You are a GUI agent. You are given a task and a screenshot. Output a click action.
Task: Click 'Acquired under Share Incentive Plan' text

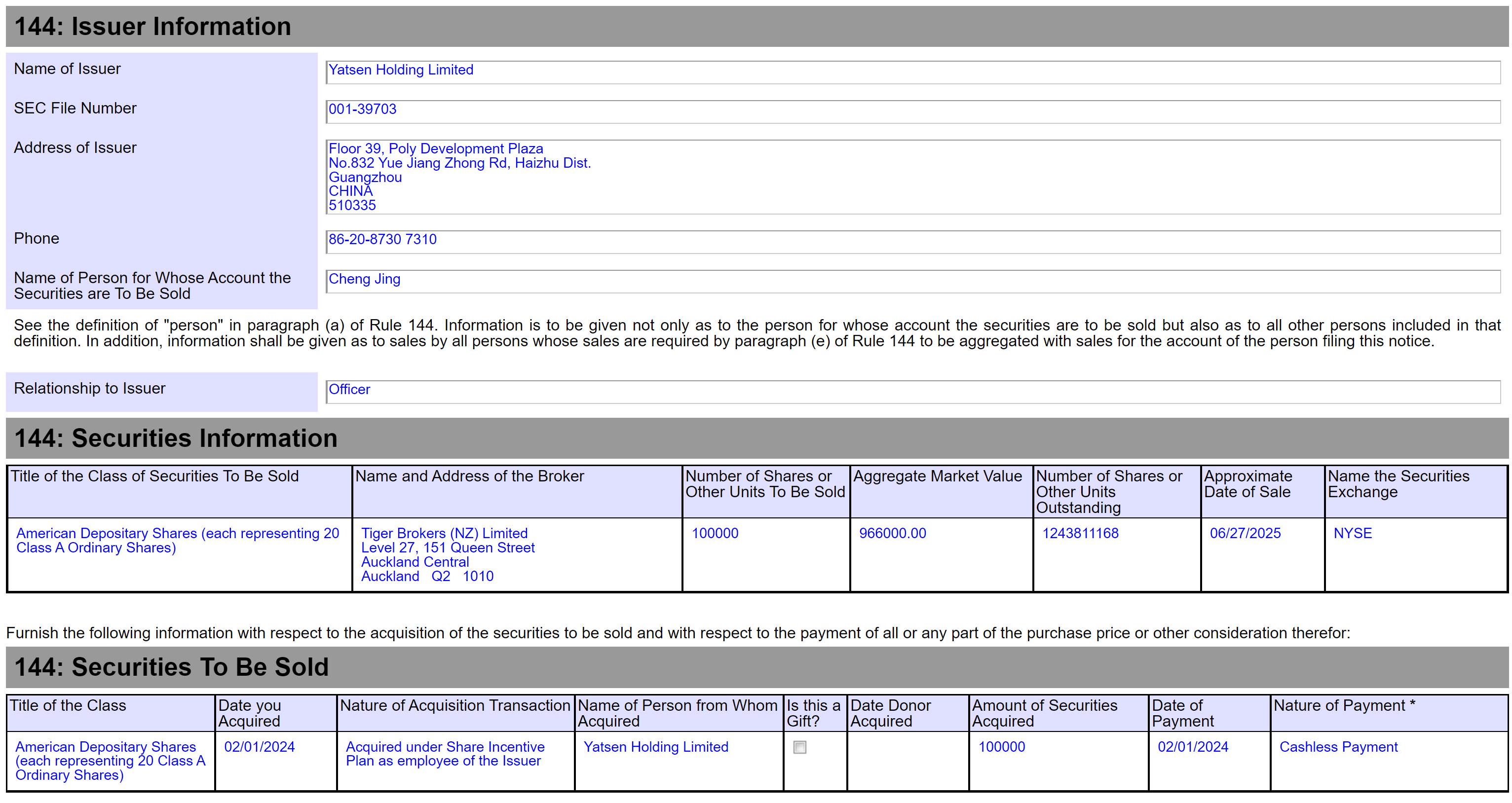[x=445, y=754]
